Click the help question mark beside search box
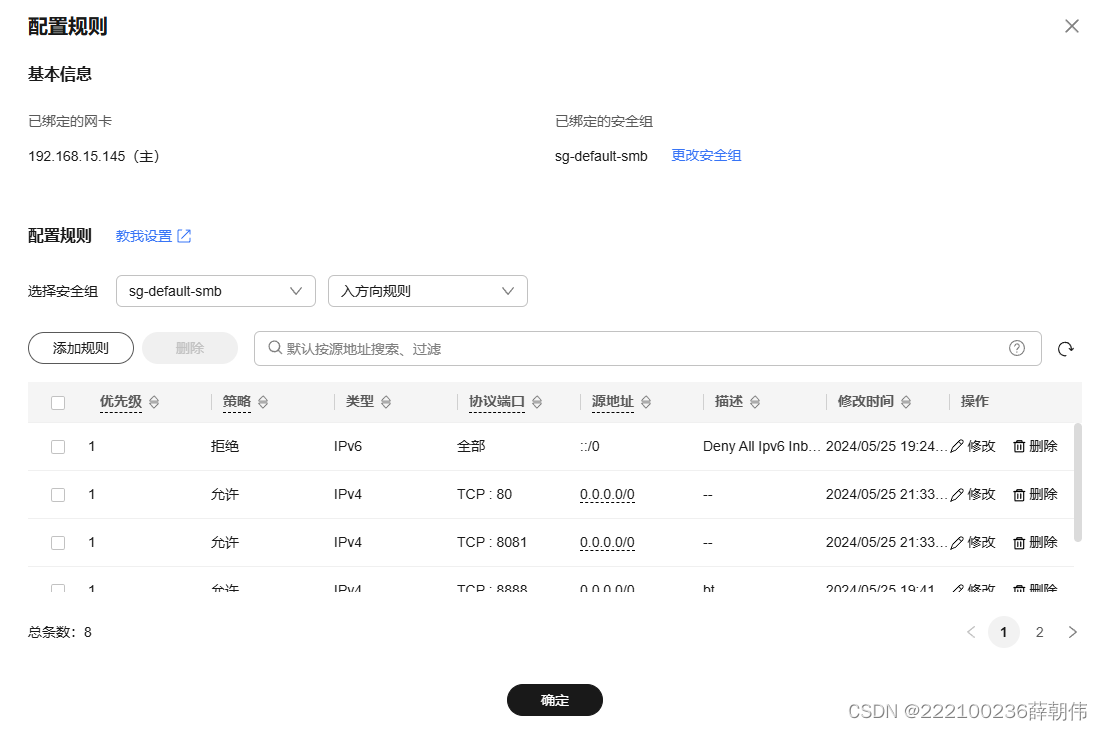 (1017, 348)
